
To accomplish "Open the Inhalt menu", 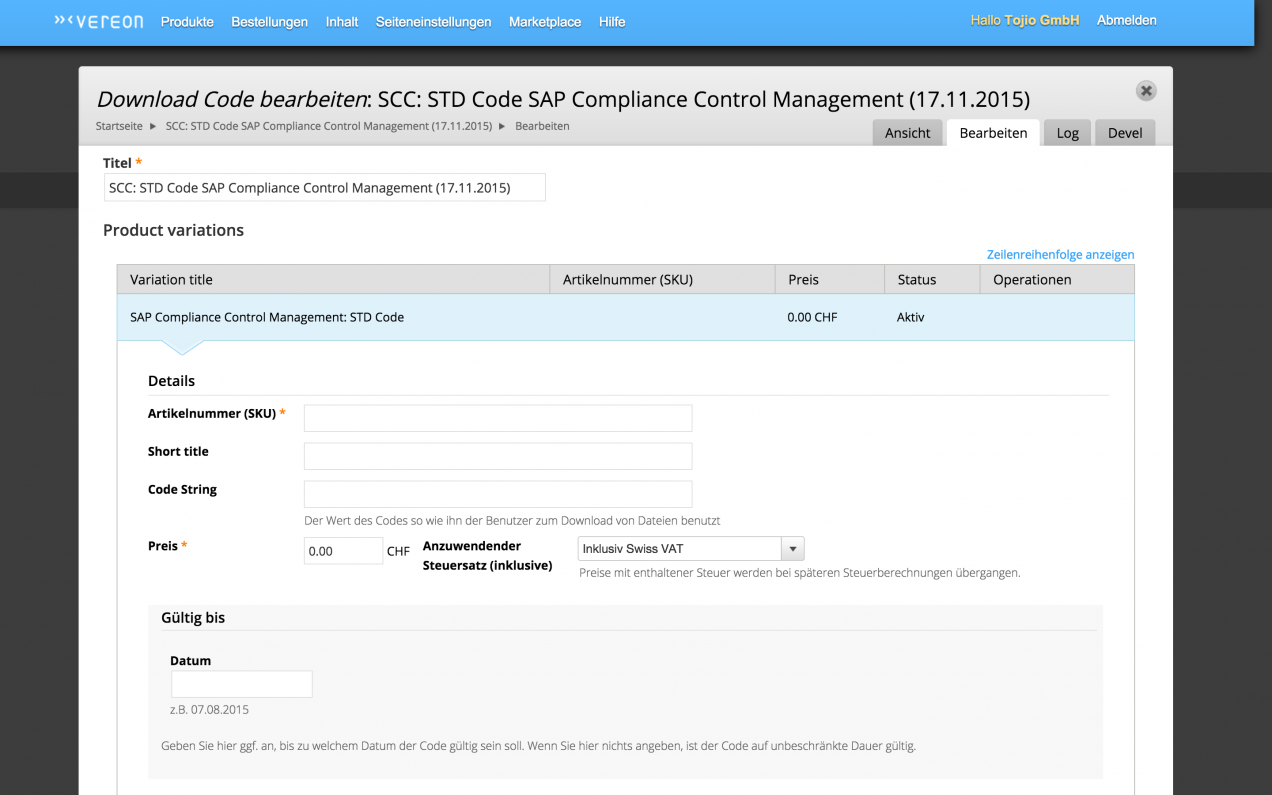I will pos(341,22).
